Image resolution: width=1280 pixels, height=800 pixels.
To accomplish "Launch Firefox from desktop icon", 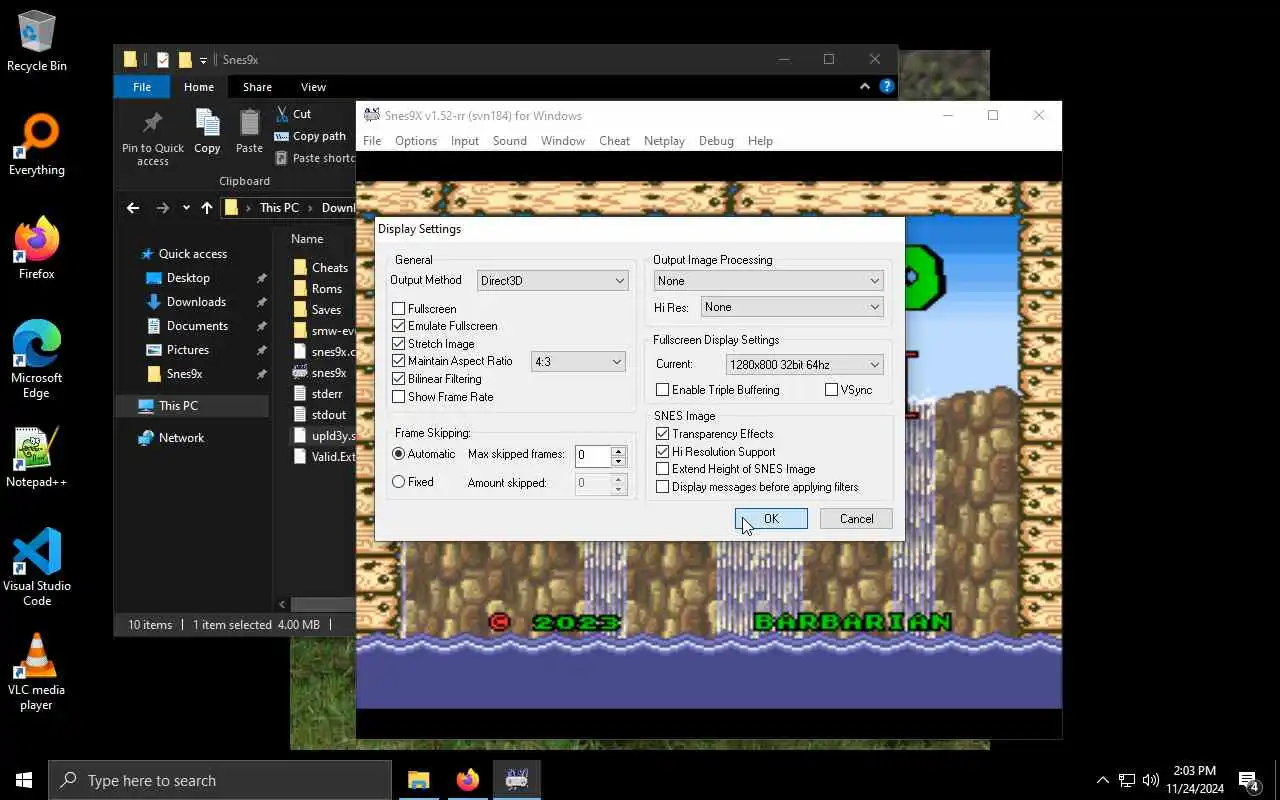I will 37,250.
